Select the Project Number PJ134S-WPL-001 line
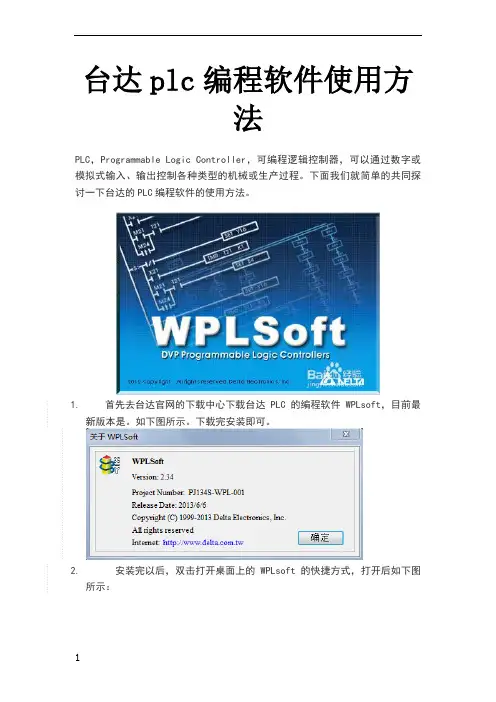 click(188, 492)
